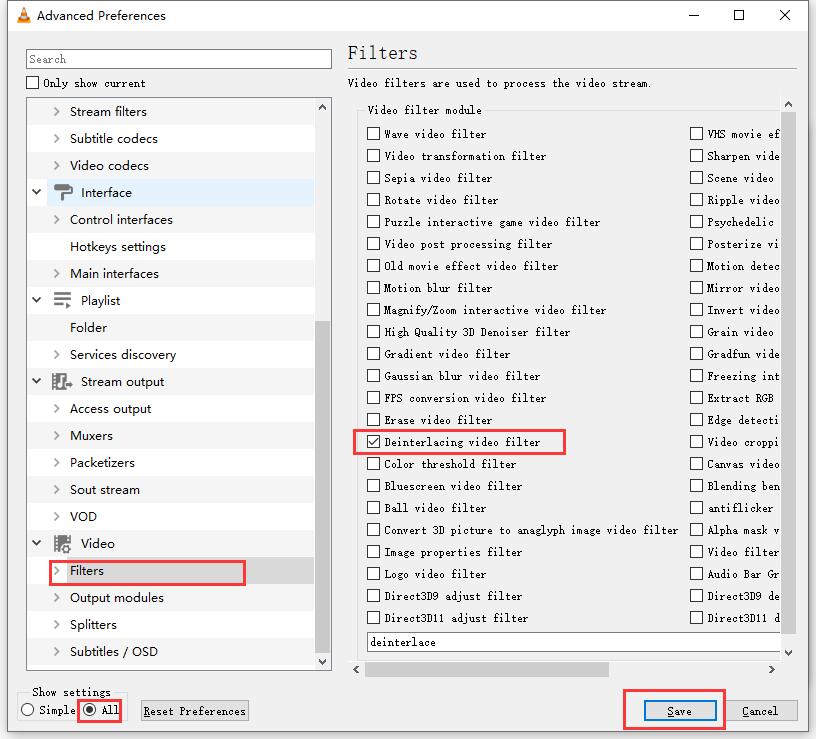This screenshot has width=816, height=739.
Task: Click the Interface category paint roller icon
Action: [x=63, y=193]
